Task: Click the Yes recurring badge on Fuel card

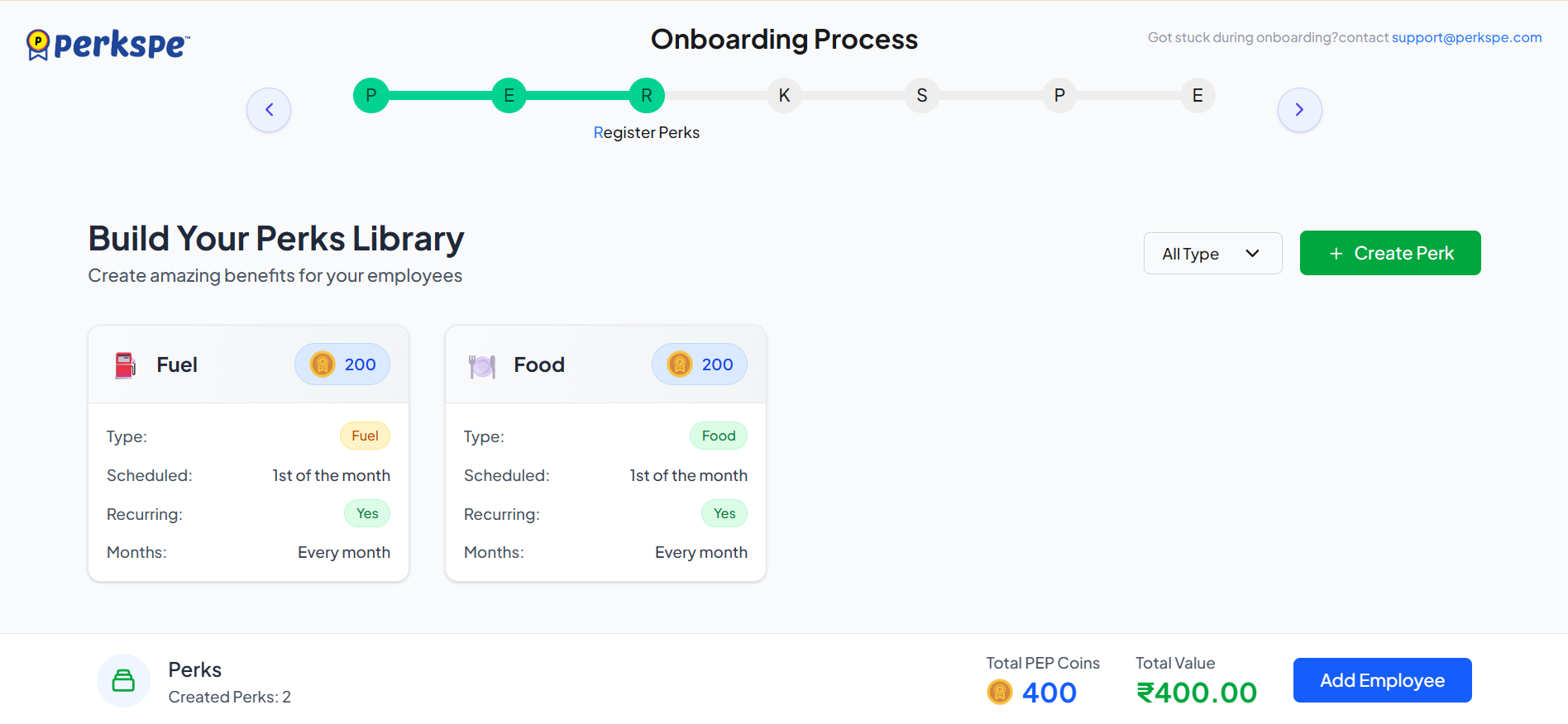Action: 367,513
